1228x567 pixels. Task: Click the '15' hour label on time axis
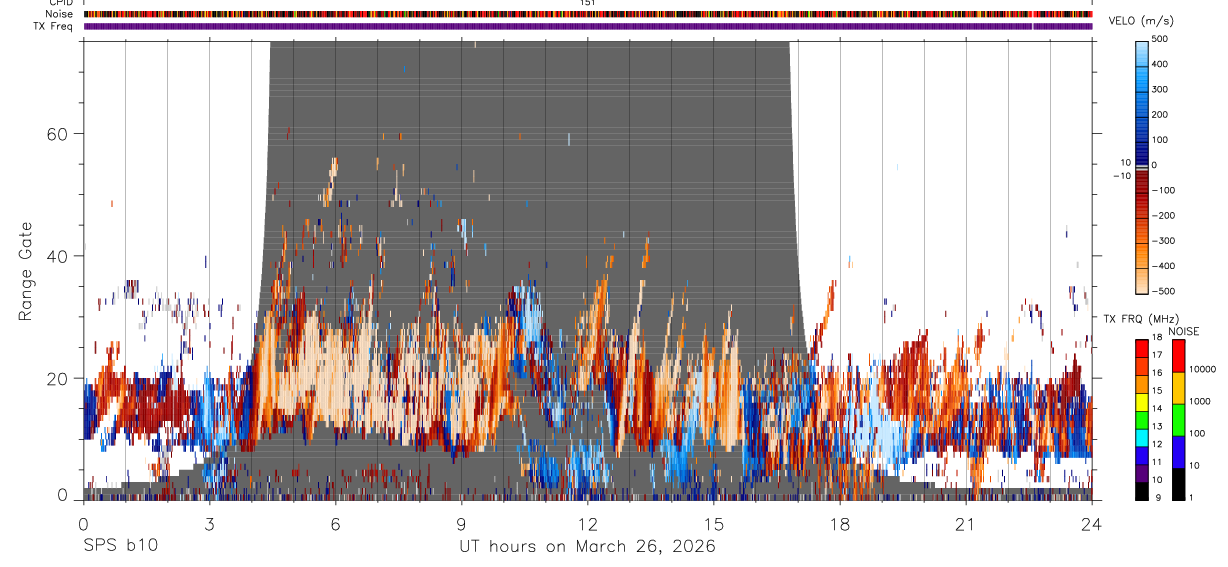coord(713,523)
